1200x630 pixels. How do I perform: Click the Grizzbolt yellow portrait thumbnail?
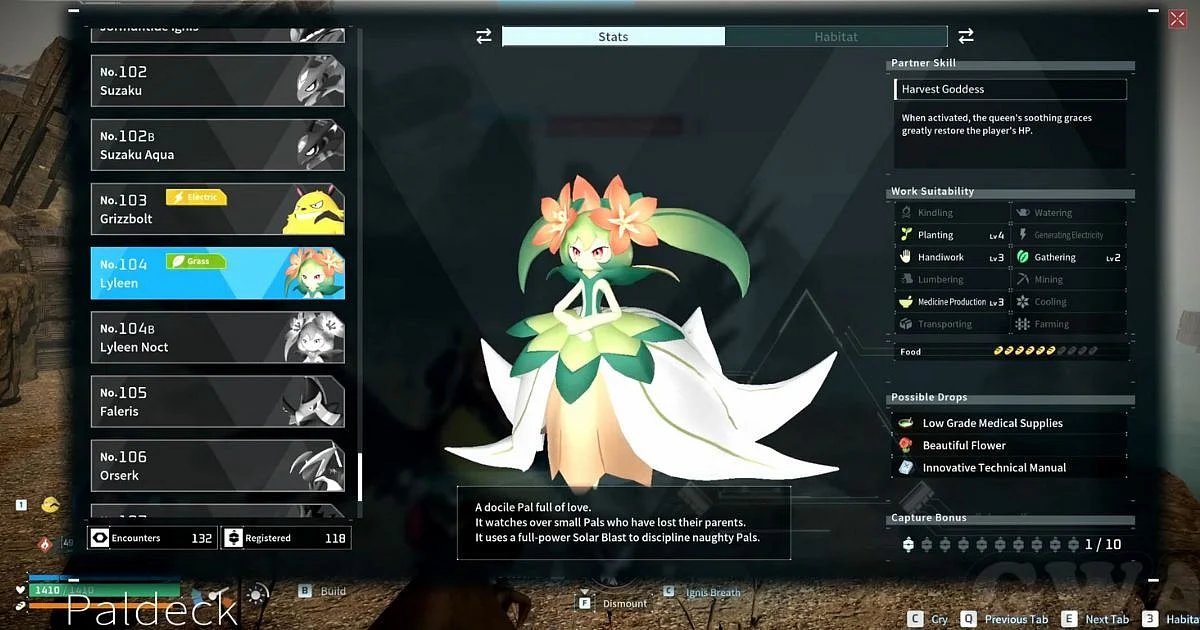312,210
